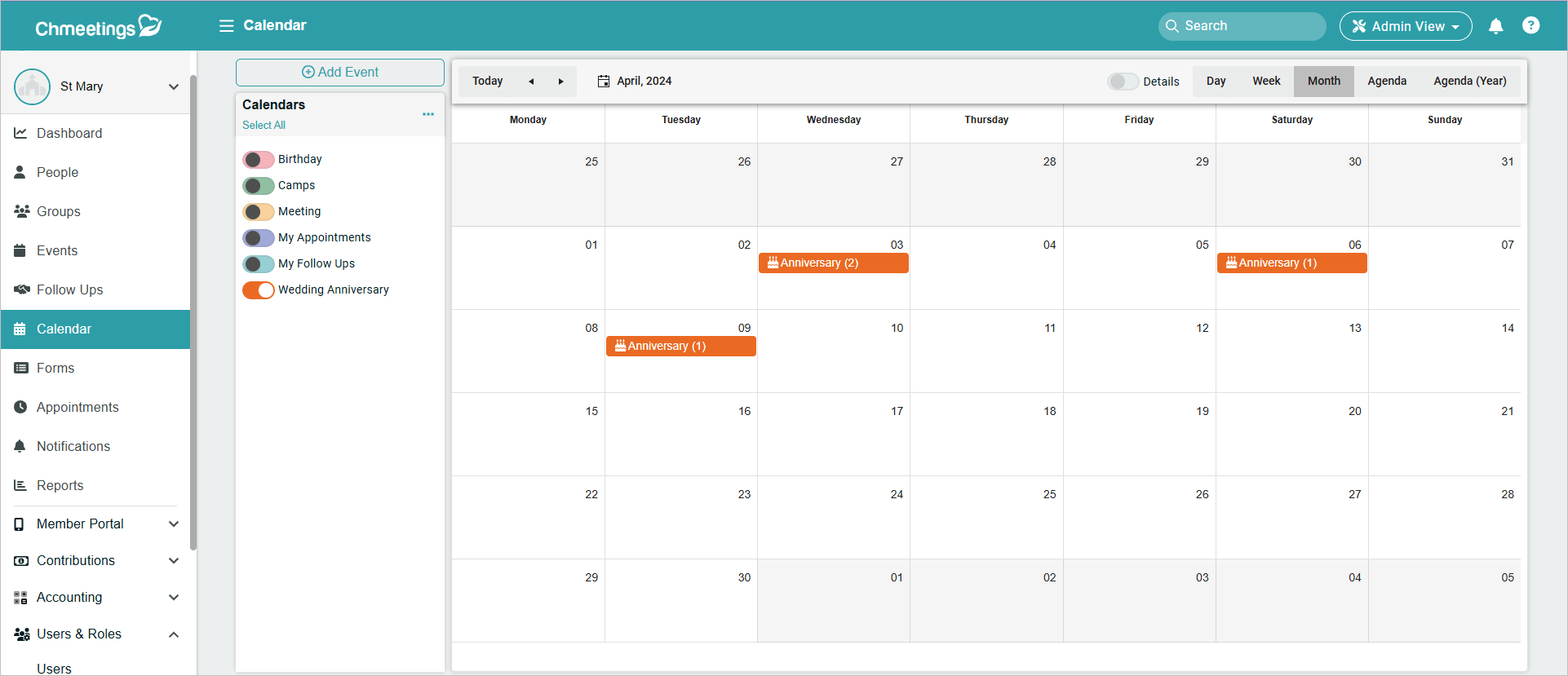Click the Users & Roles icon
The height and width of the screenshot is (676, 1568).
pos(22,634)
